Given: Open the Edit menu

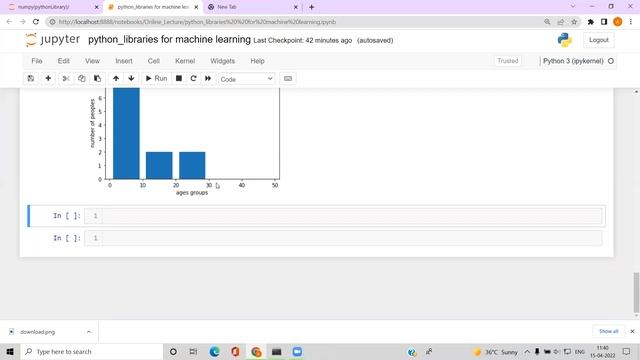Looking at the screenshot, I should 63,61.
